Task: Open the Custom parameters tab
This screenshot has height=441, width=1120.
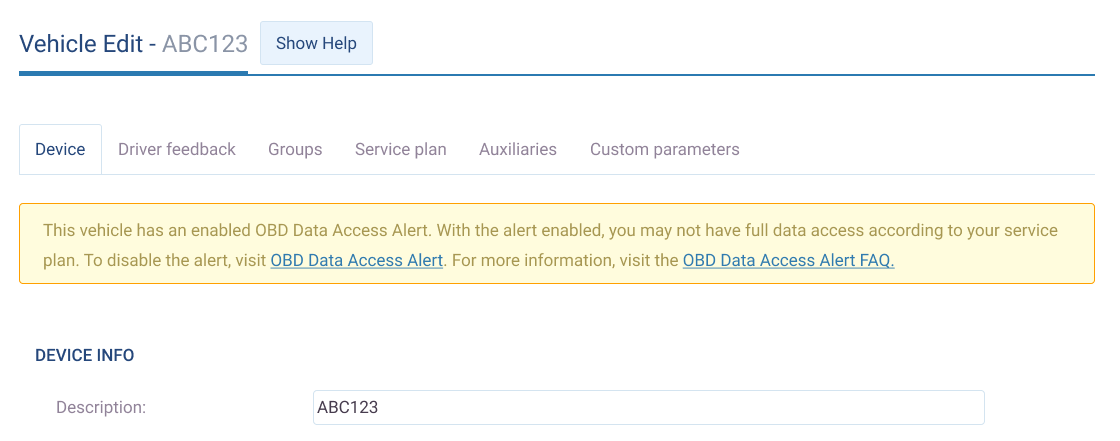Action: coord(665,149)
